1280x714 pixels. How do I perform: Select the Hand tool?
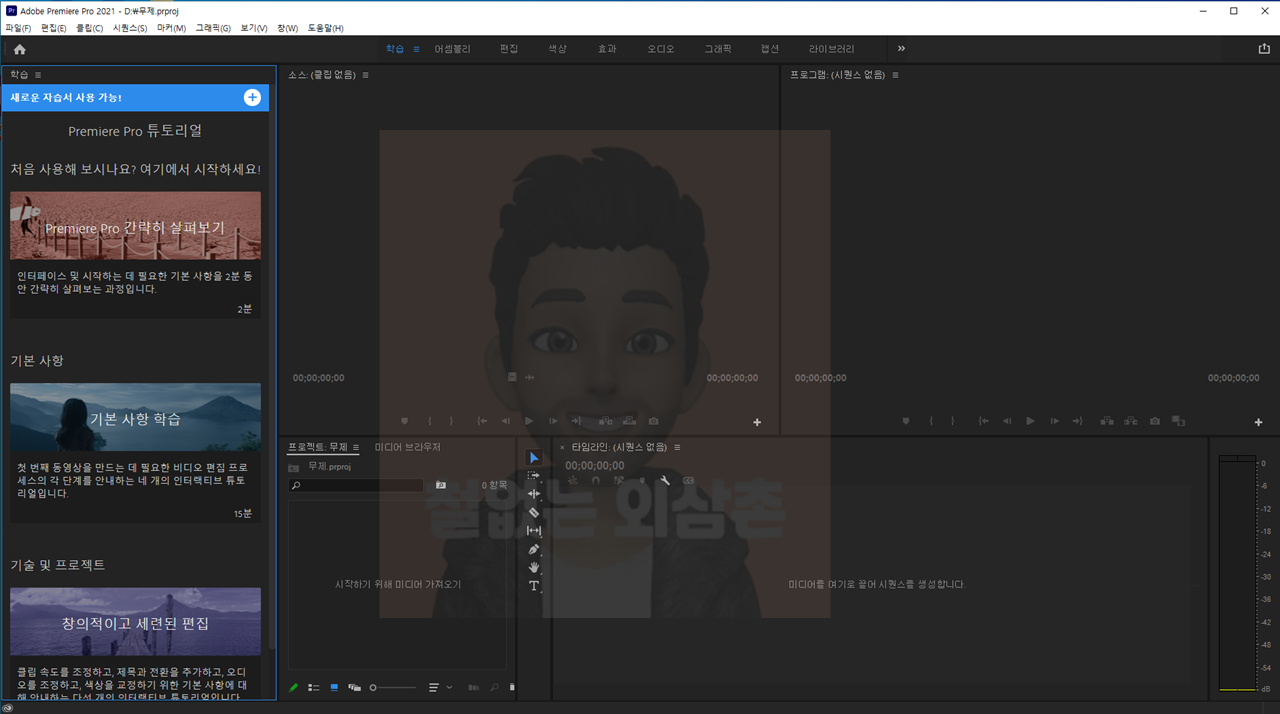pyautogui.click(x=534, y=567)
